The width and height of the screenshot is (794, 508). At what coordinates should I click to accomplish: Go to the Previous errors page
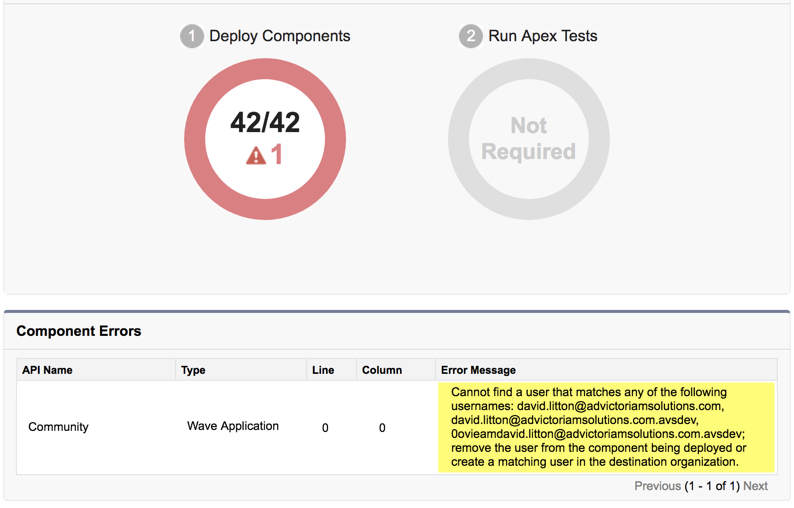(657, 486)
